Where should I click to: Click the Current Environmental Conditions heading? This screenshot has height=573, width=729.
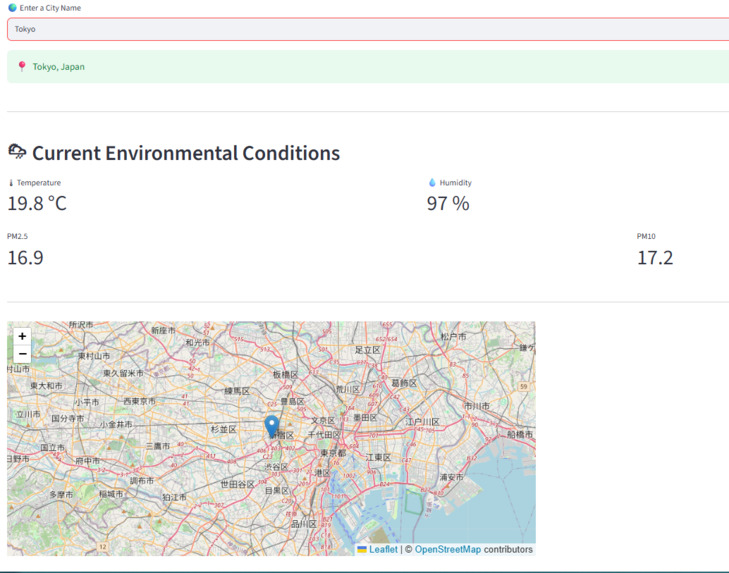point(186,153)
